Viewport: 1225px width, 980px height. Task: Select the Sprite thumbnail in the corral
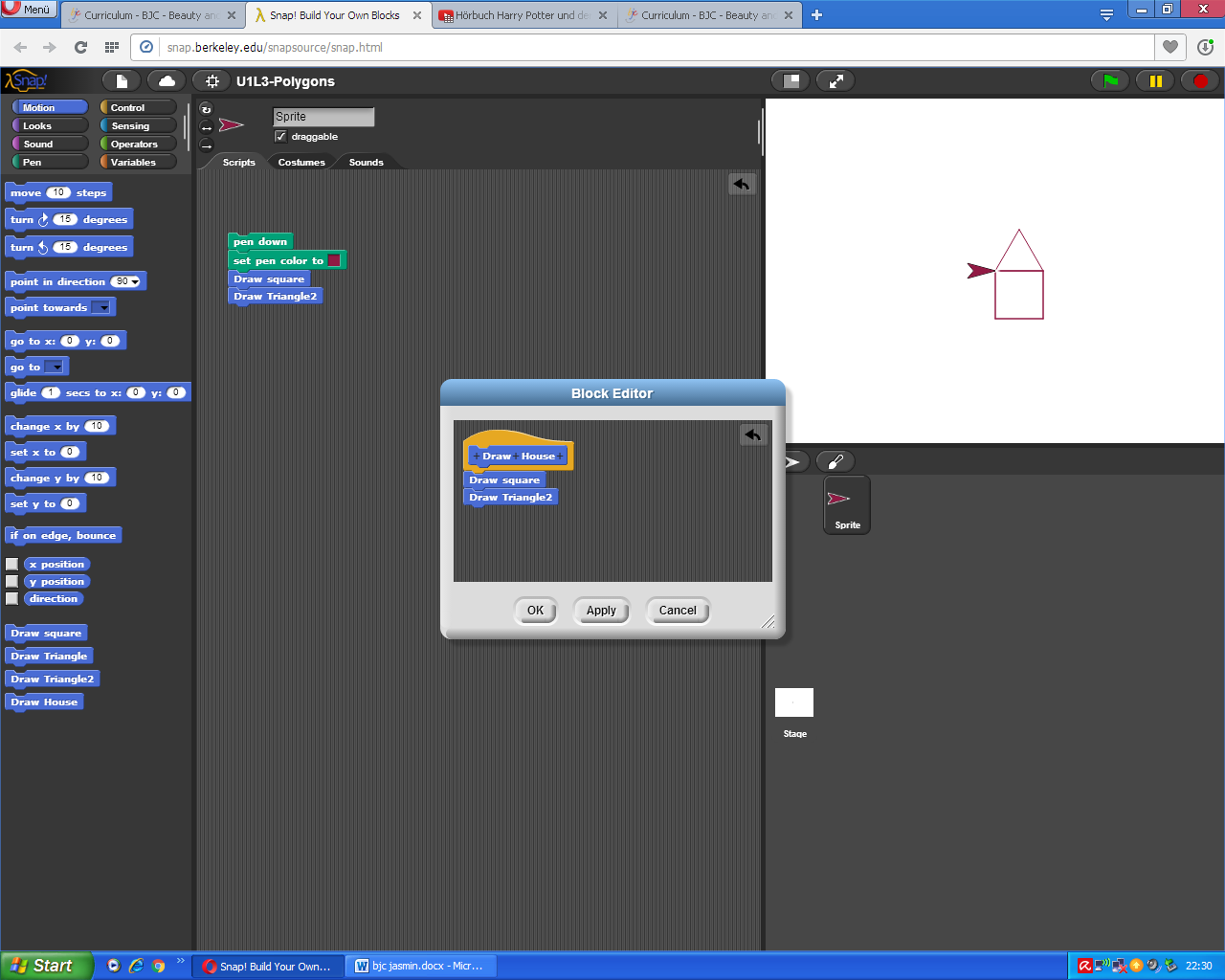coord(847,505)
